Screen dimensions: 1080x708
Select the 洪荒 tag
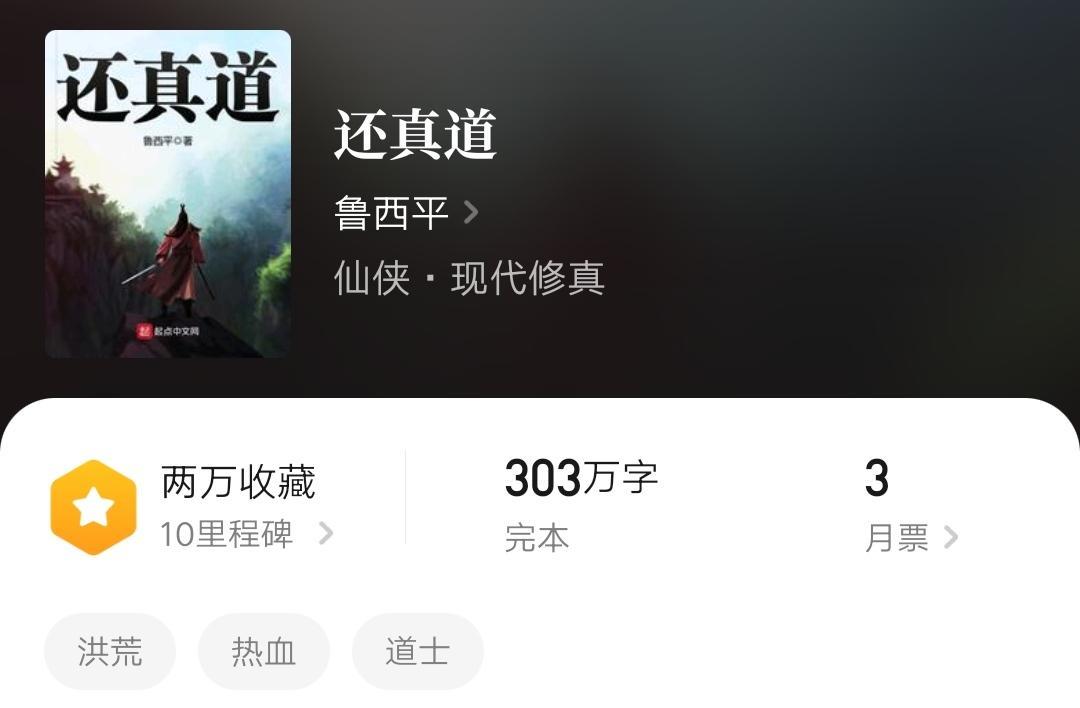pos(110,652)
